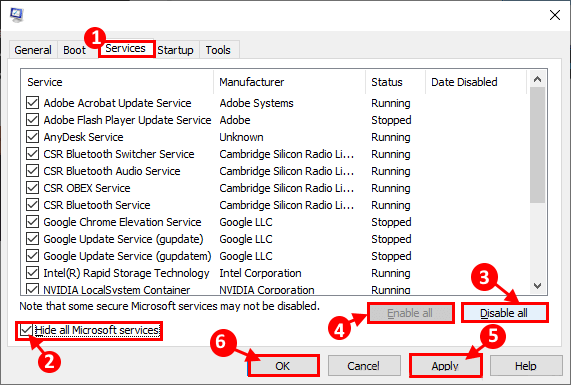Confirm with the OK button
This screenshot has height=385, width=571.
click(283, 366)
